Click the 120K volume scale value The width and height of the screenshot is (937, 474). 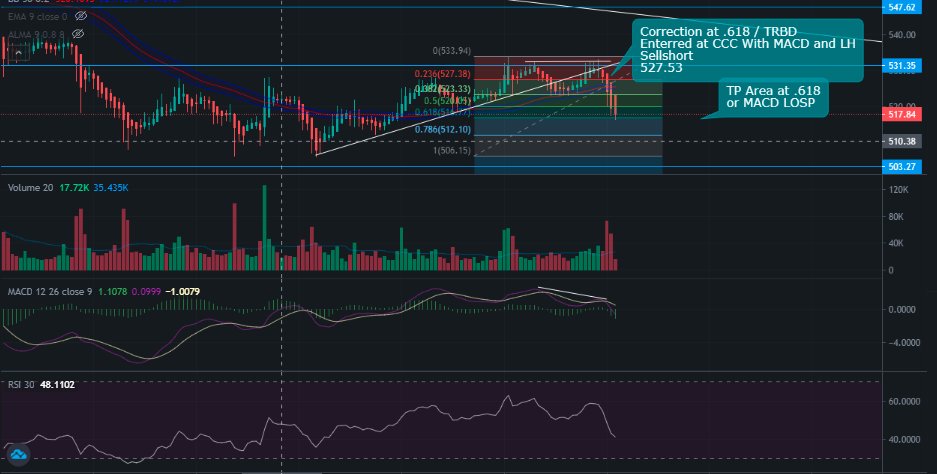[899, 189]
